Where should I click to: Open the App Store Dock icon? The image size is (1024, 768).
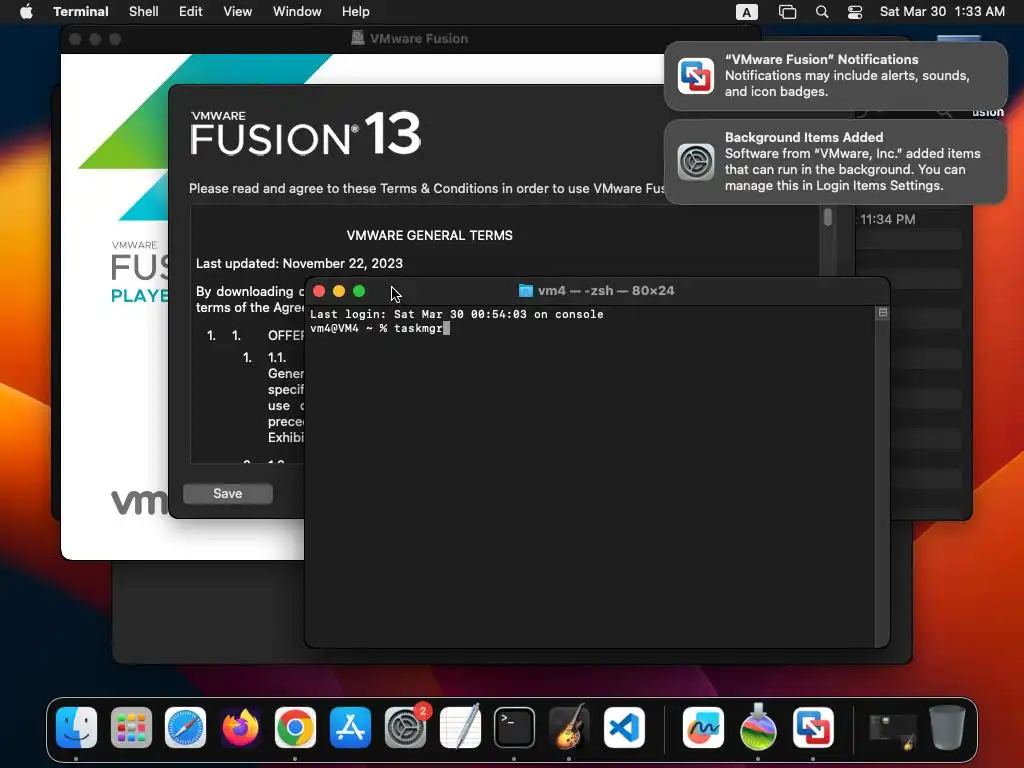tap(350, 727)
